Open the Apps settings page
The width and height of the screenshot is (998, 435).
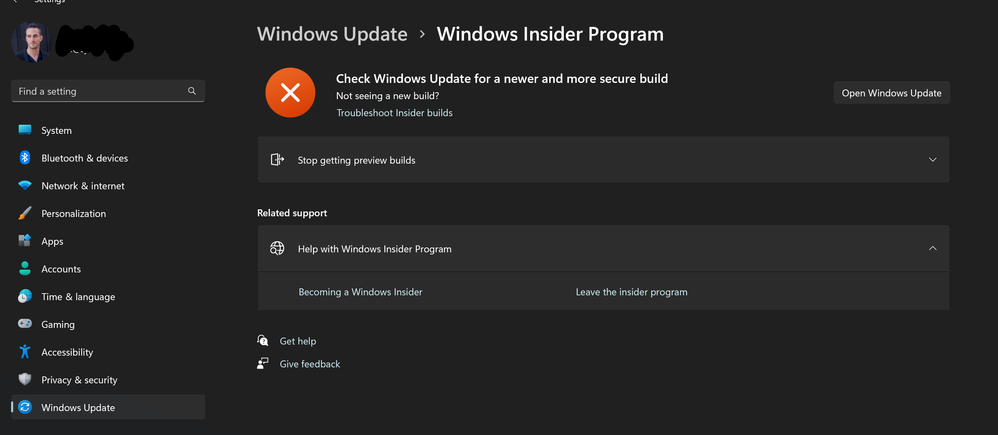[x=52, y=241]
